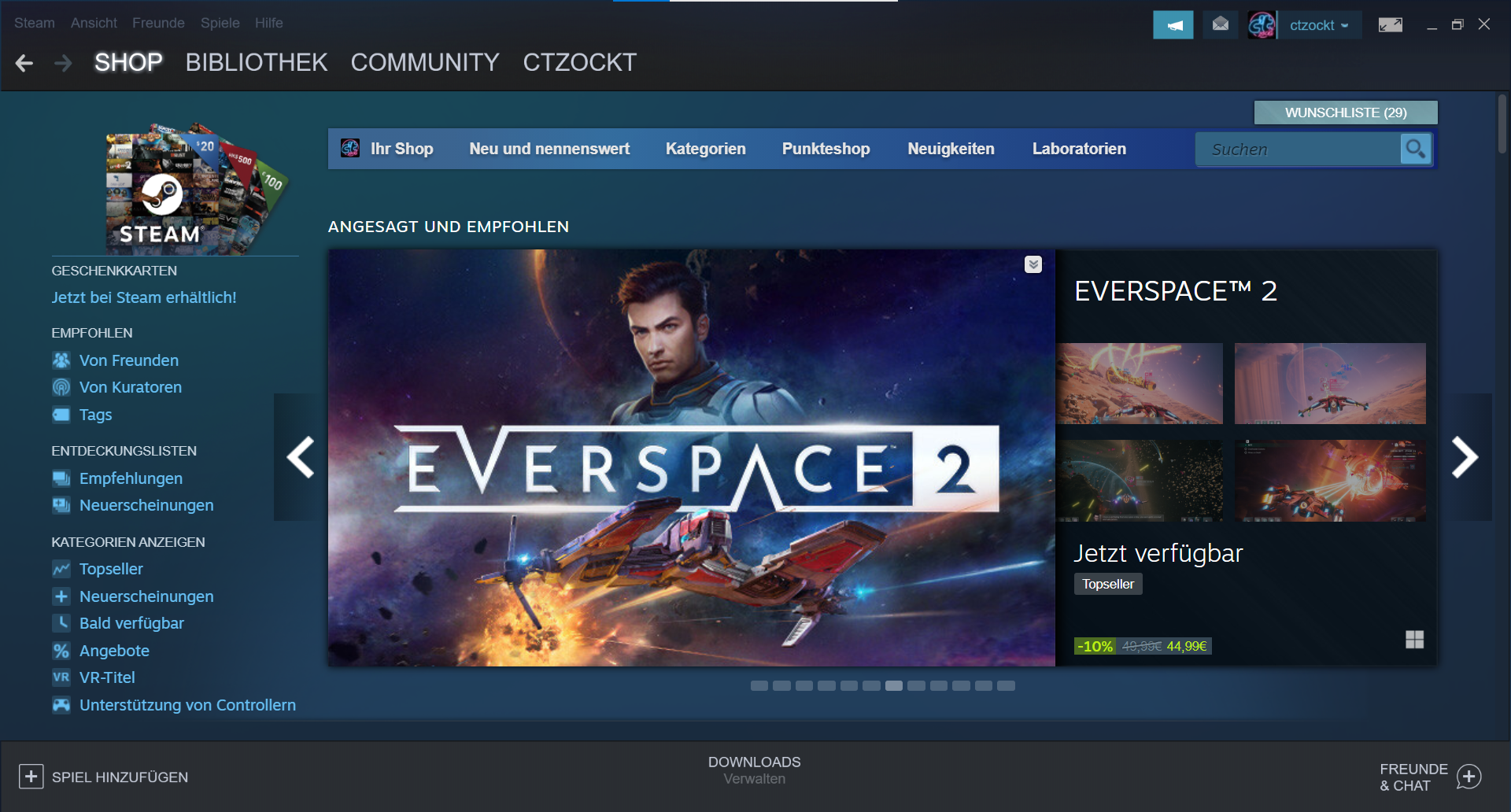Screen dimensions: 1511x812
Task: Open DOWNLOADS Verwalten
Action: (x=754, y=770)
